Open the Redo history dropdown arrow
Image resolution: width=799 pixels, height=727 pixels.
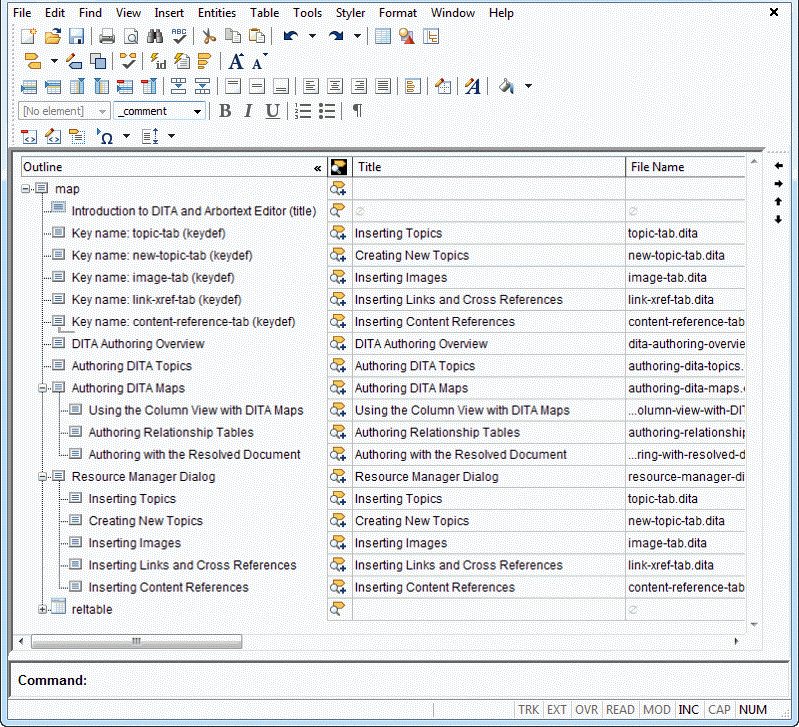357,36
